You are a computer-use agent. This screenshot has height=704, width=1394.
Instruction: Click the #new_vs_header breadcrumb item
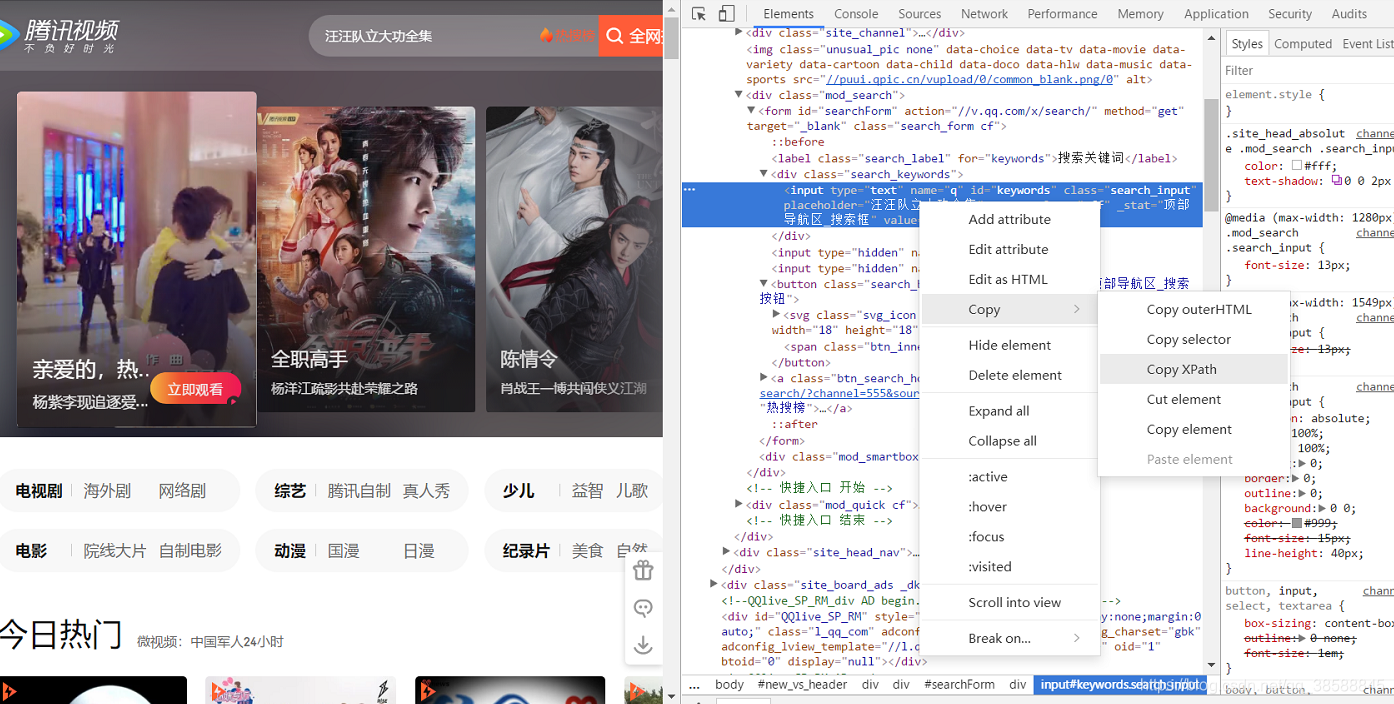[x=802, y=685]
